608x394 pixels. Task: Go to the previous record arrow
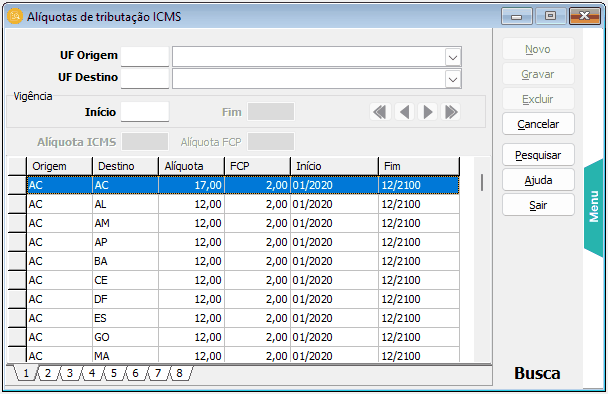[404, 112]
